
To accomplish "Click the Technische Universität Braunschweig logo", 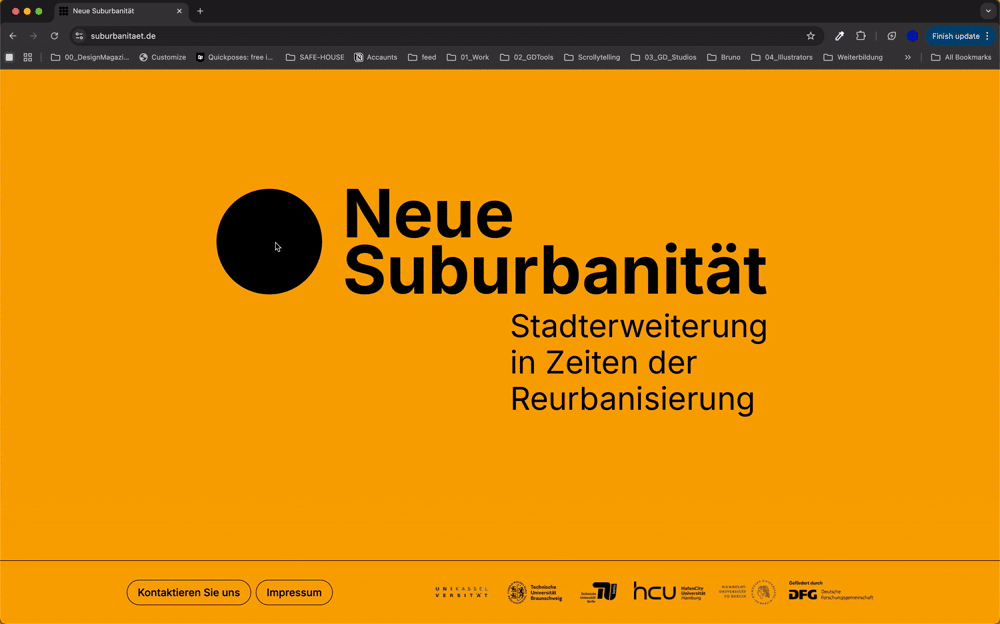I will [x=535, y=592].
